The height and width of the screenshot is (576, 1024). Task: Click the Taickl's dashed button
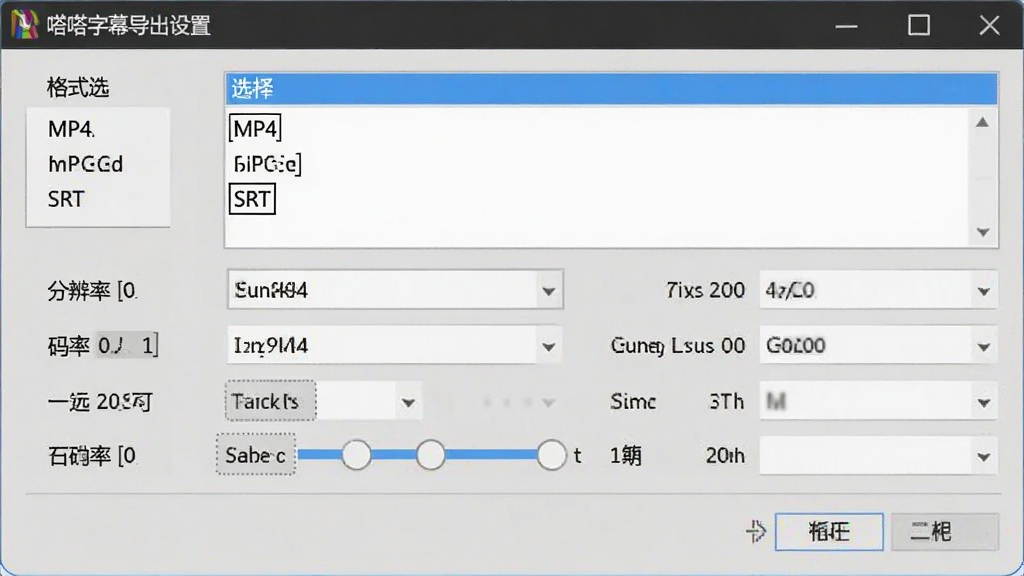pos(270,401)
